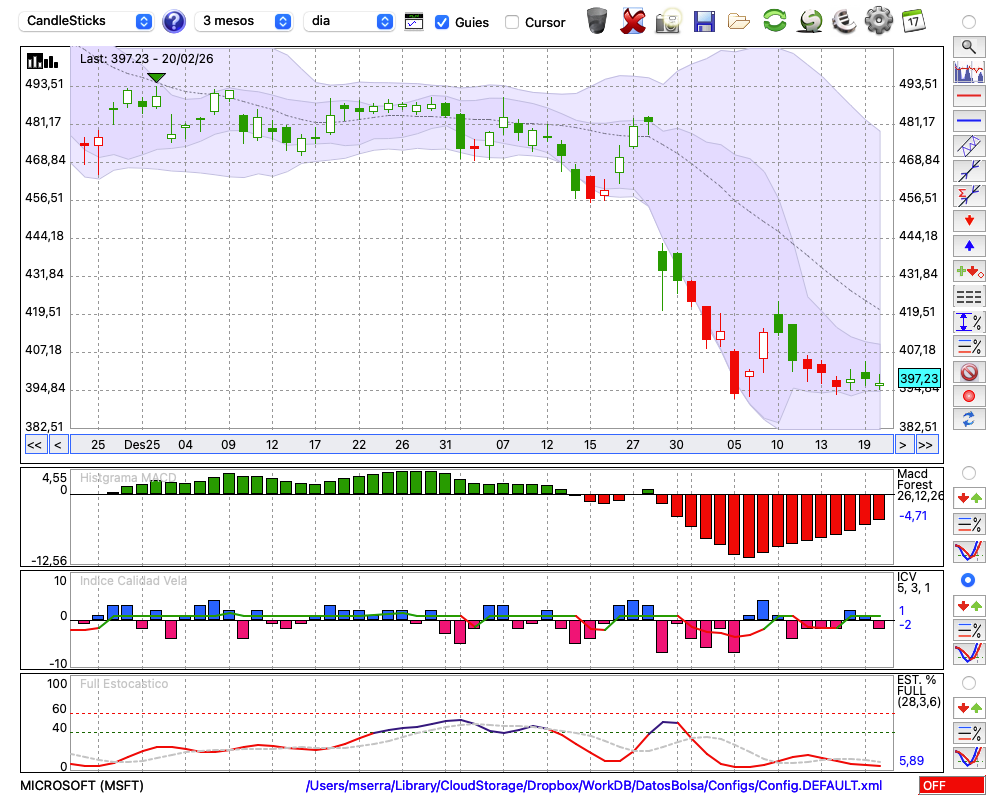
Task: Click the blue floppy disk save icon
Action: click(x=704, y=20)
